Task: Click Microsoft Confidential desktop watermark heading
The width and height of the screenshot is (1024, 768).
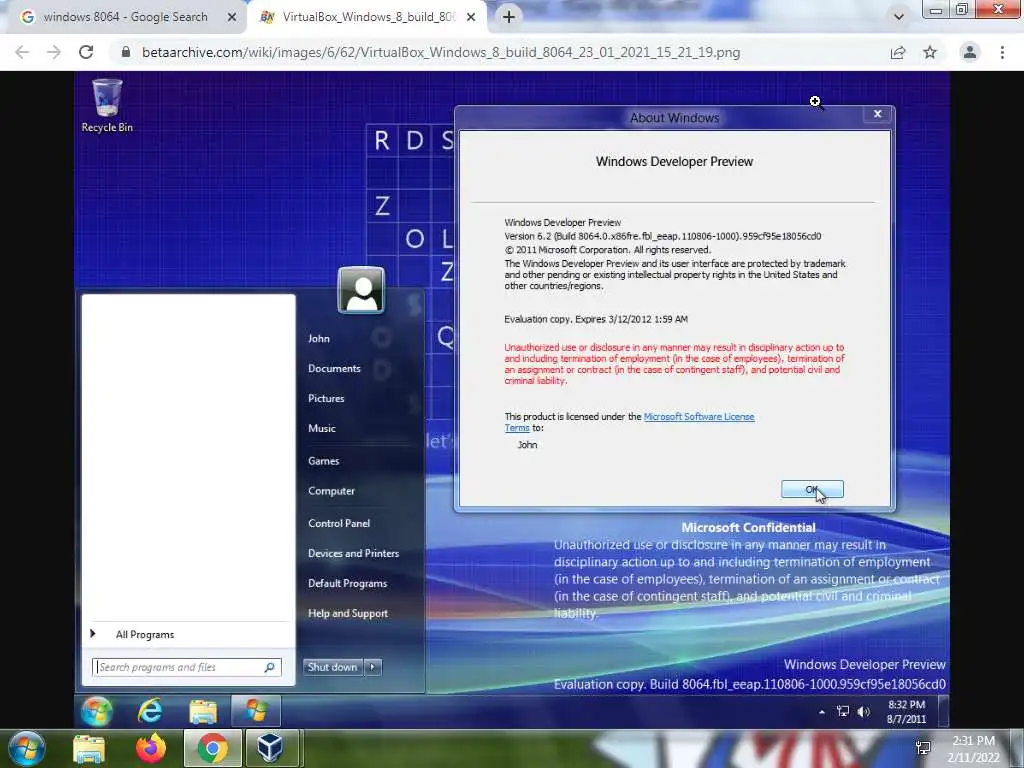Action: pos(748,528)
